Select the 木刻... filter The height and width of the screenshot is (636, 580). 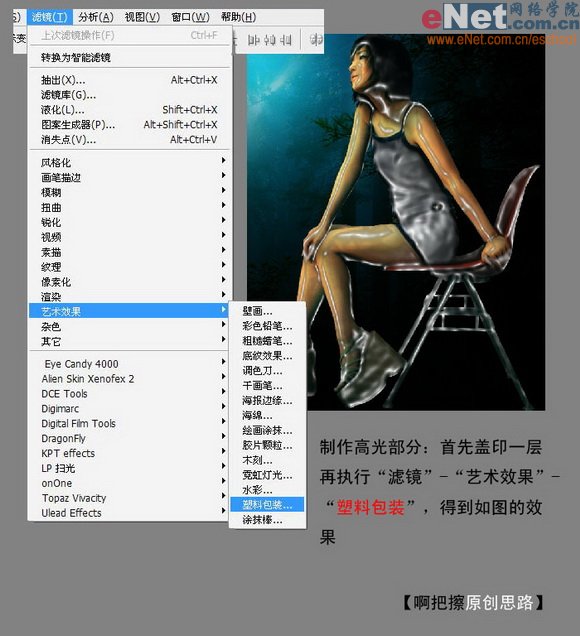pos(267,460)
